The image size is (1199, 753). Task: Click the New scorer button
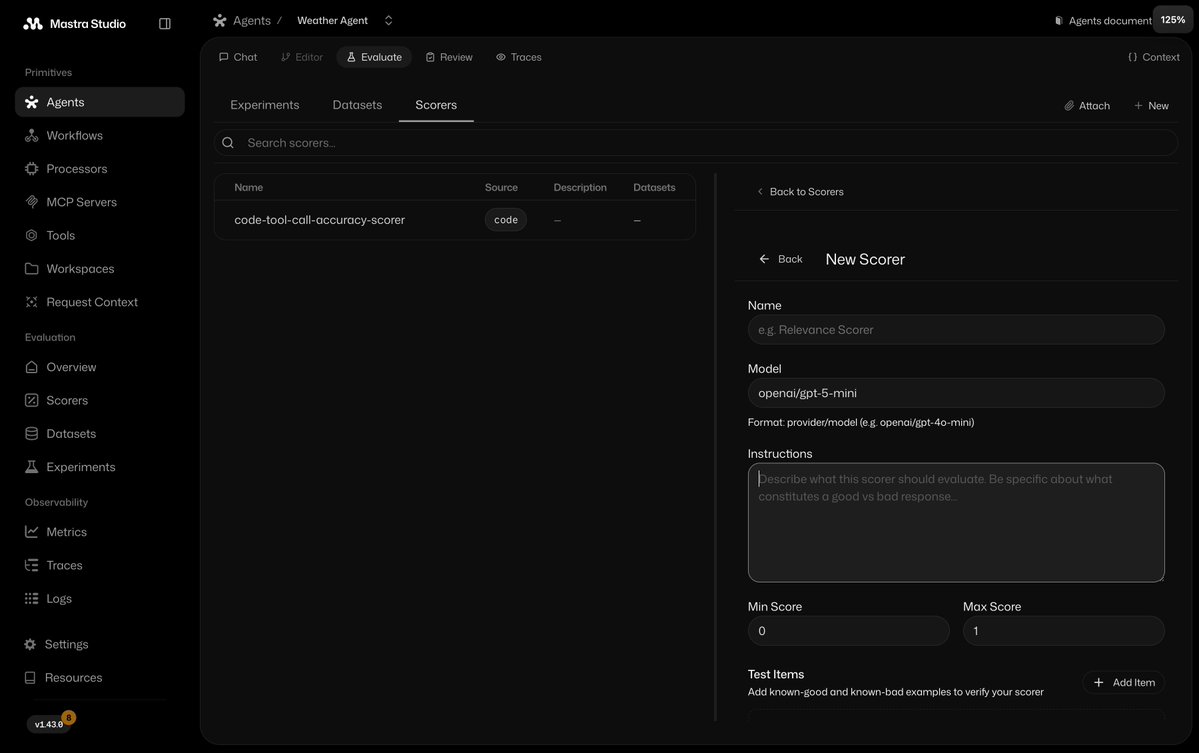pos(1151,105)
